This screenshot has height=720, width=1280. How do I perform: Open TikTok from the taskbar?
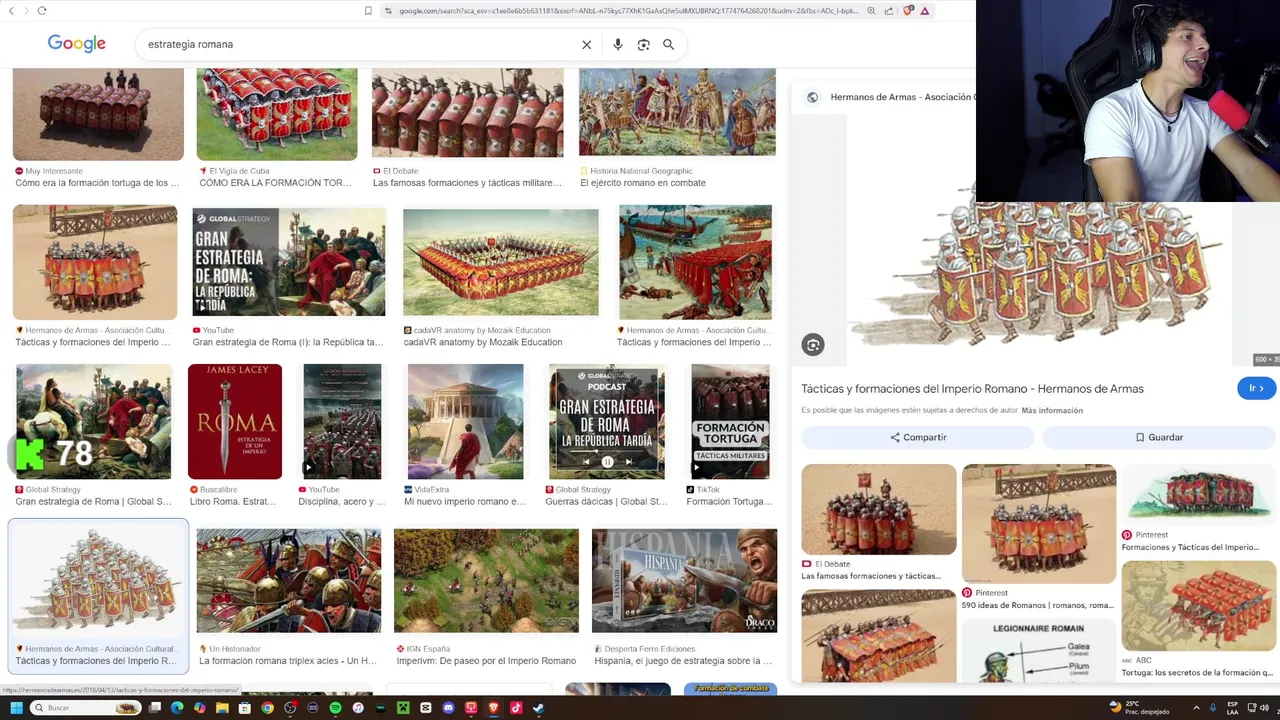click(x=516, y=708)
